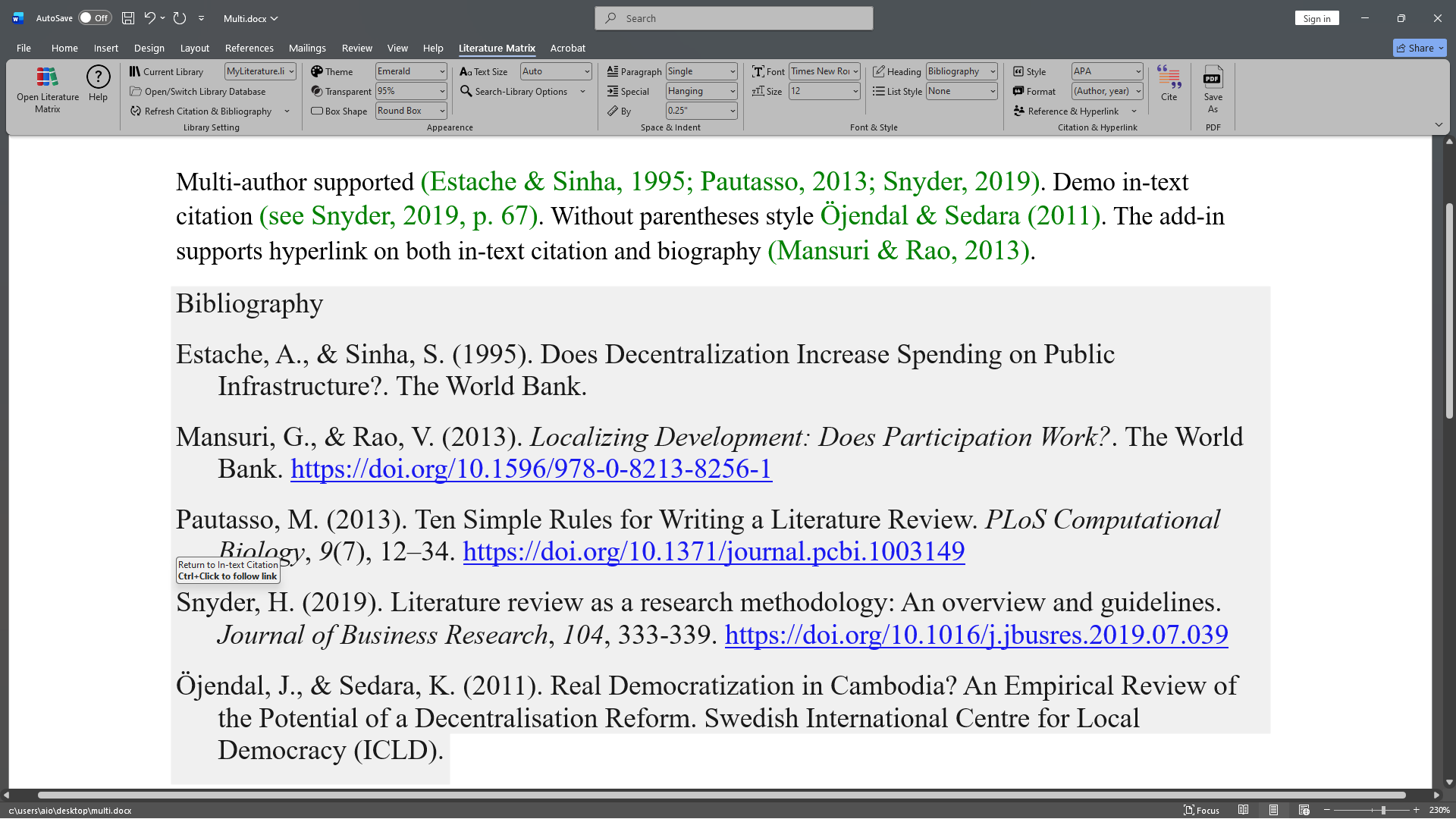Redo the last action

[180, 18]
